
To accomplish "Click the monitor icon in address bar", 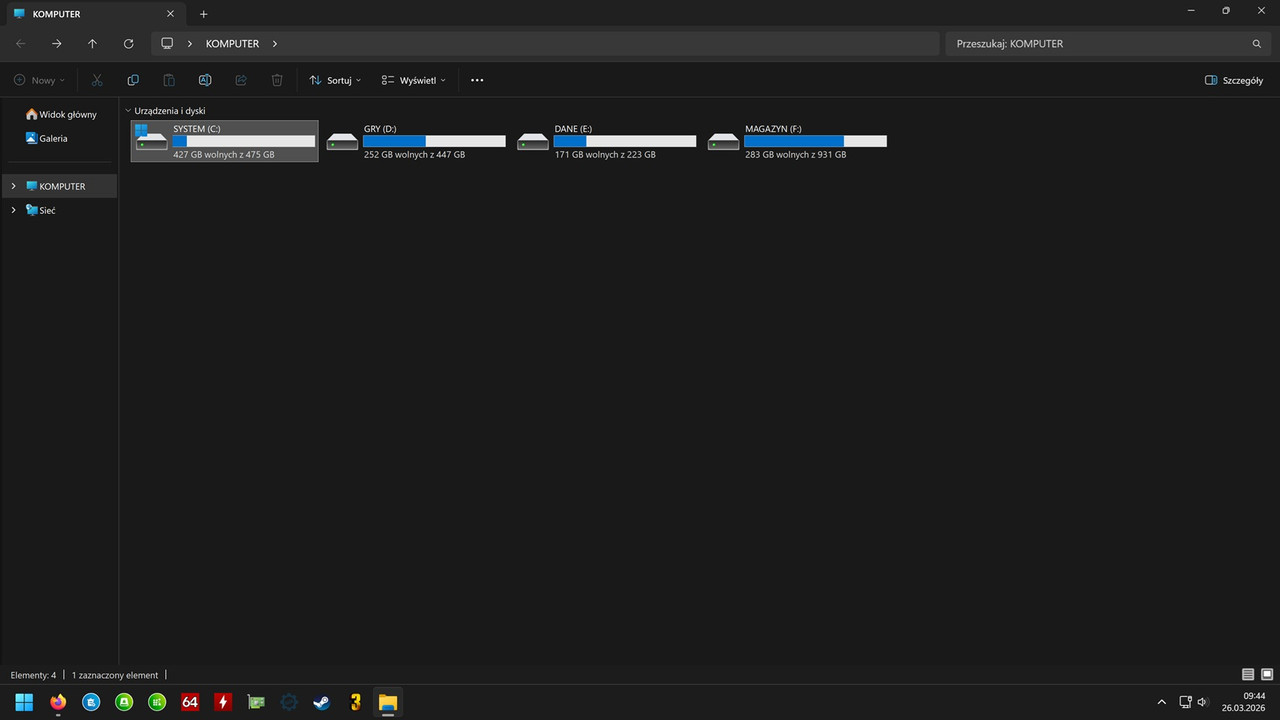I will 167,44.
